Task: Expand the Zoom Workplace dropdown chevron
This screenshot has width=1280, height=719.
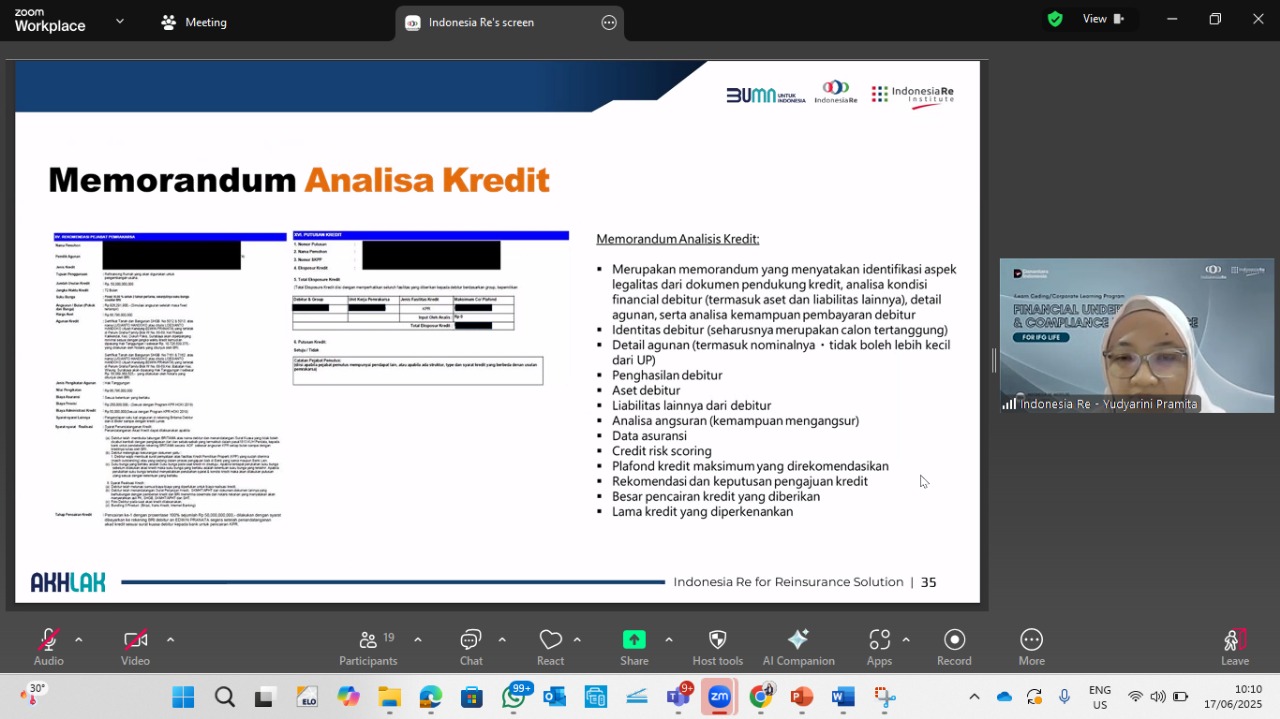Action: coord(120,21)
